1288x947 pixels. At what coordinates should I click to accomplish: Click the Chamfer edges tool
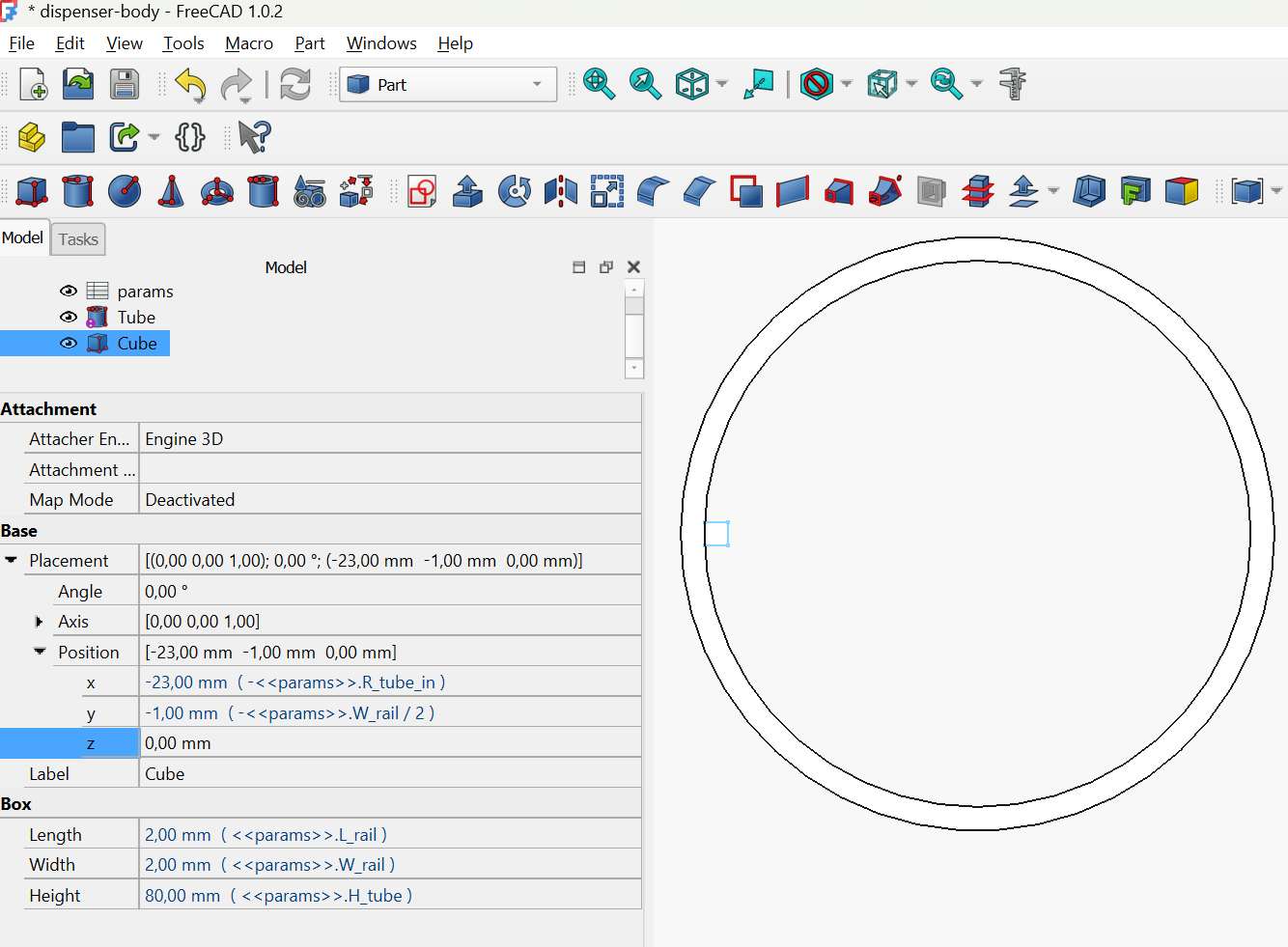pyautogui.click(x=700, y=191)
